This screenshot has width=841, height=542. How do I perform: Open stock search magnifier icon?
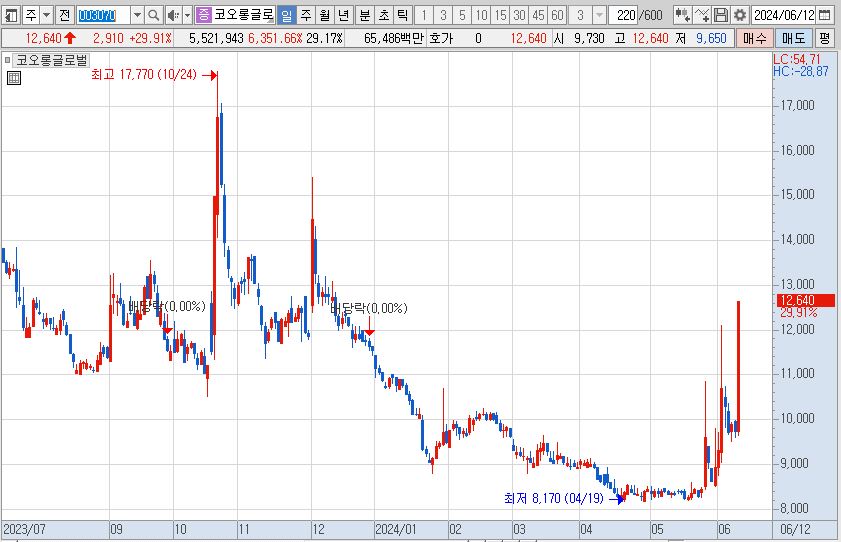tap(153, 15)
